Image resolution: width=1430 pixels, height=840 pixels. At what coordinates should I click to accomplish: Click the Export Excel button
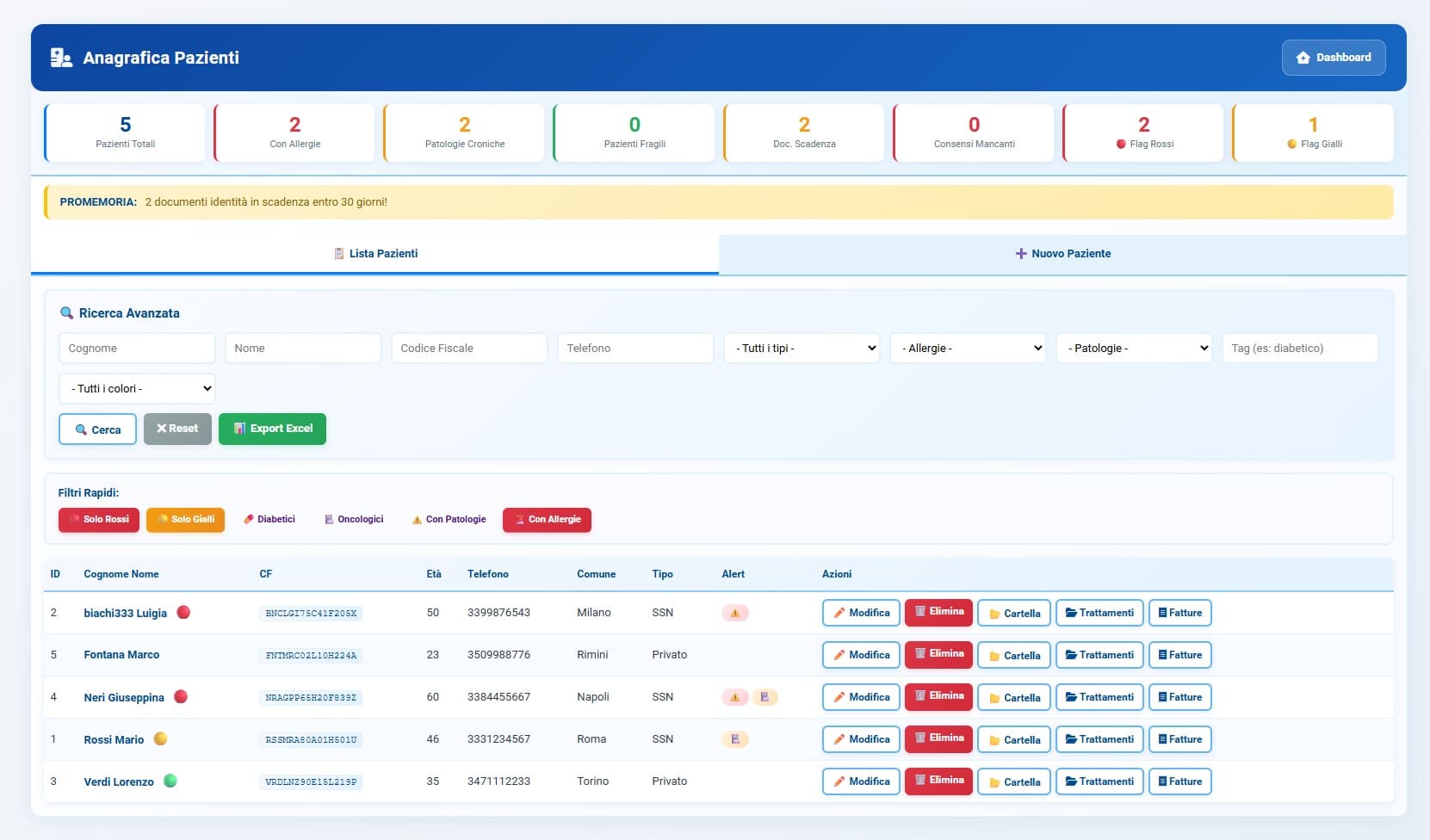272,429
